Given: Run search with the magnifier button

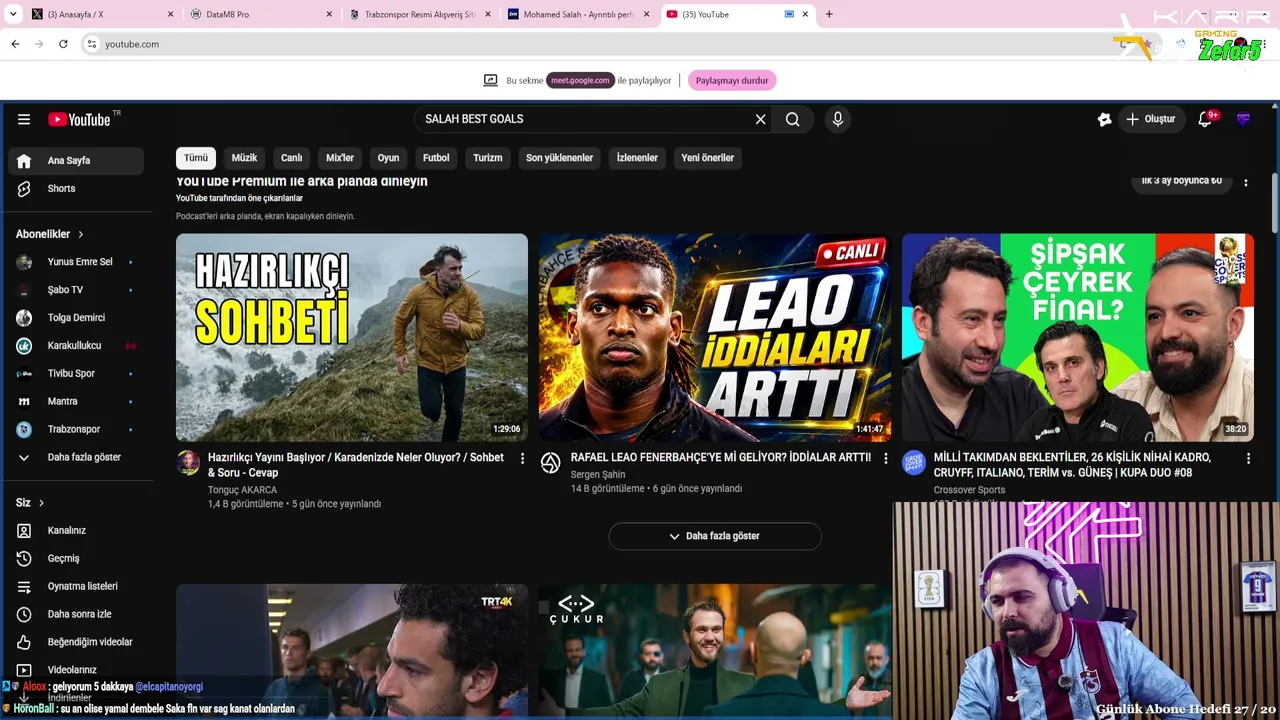Looking at the screenshot, I should [x=793, y=119].
